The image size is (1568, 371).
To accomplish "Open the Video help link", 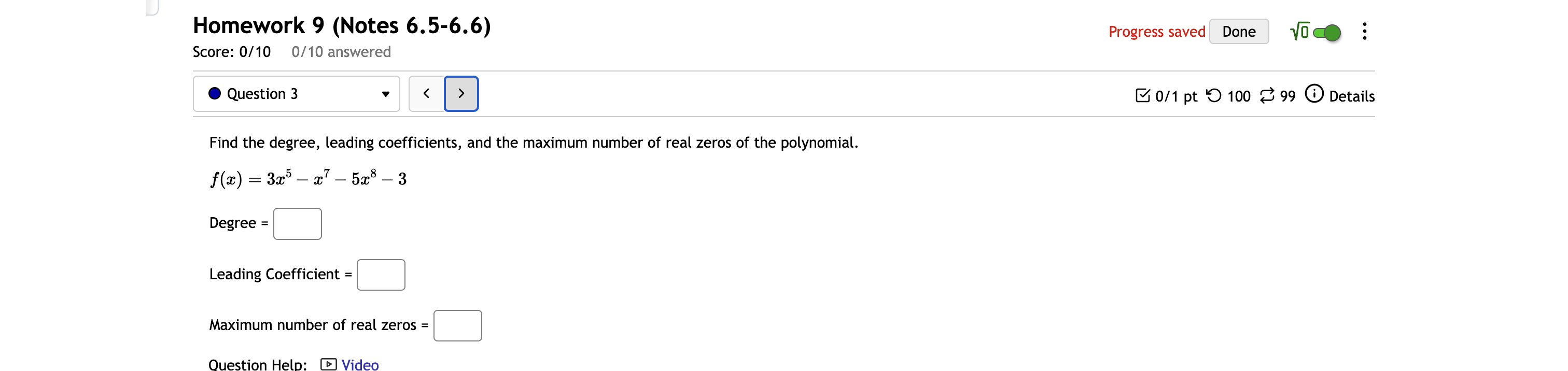I will click(359, 364).
